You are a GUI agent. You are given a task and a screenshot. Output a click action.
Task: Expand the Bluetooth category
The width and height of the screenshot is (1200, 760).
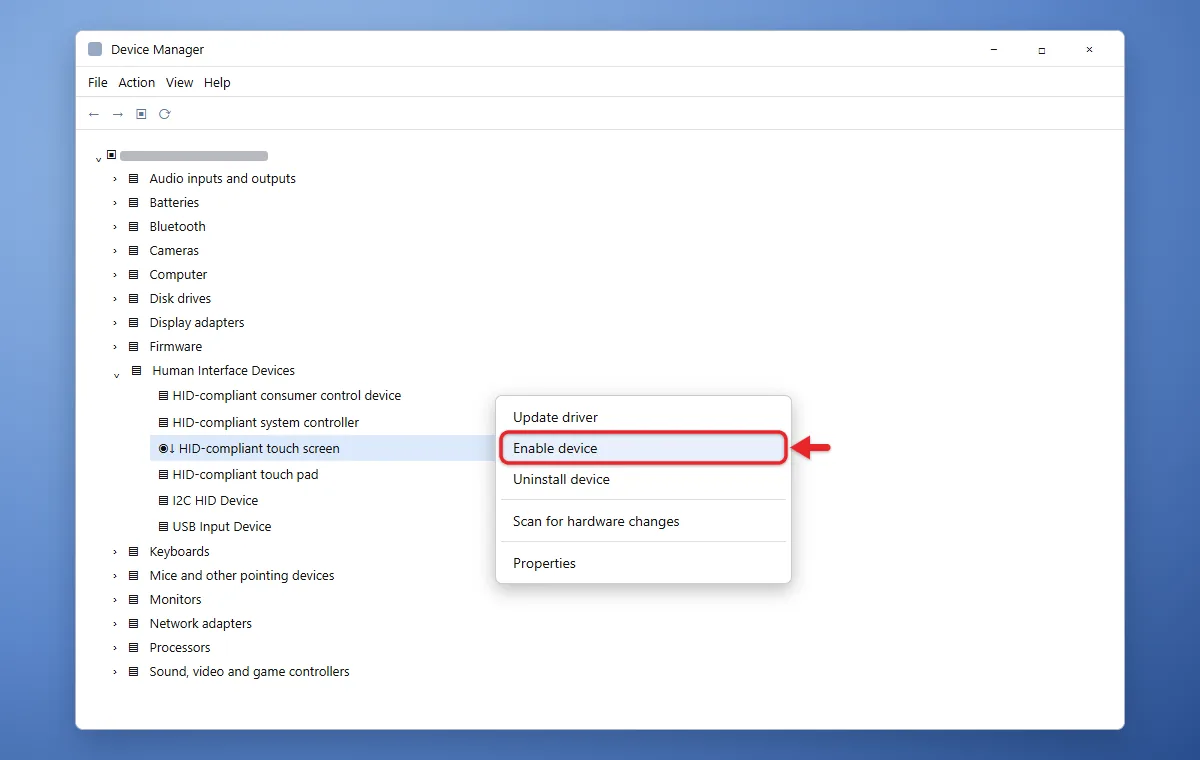point(115,227)
